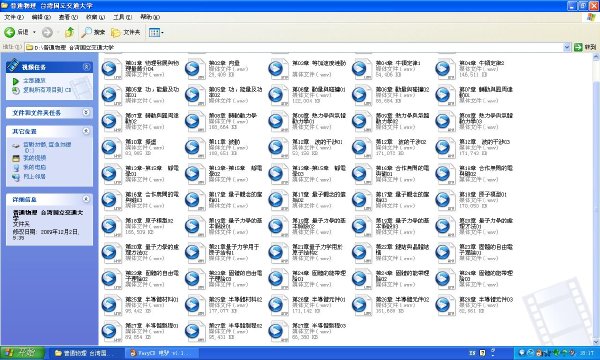Open the 帮助(H) menu

150,17
